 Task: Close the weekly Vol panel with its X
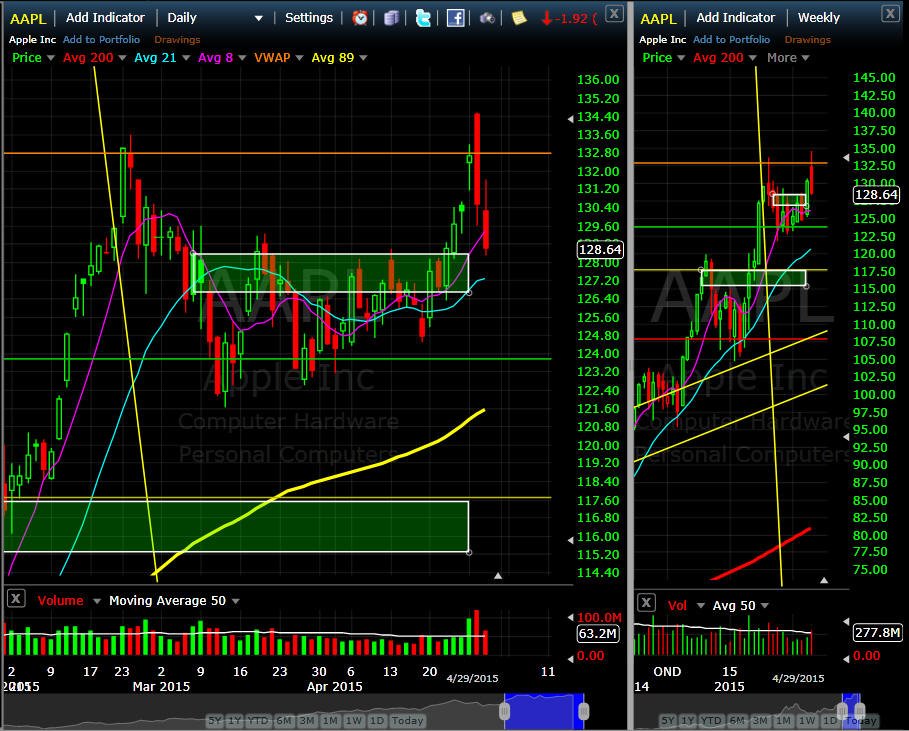(x=646, y=603)
